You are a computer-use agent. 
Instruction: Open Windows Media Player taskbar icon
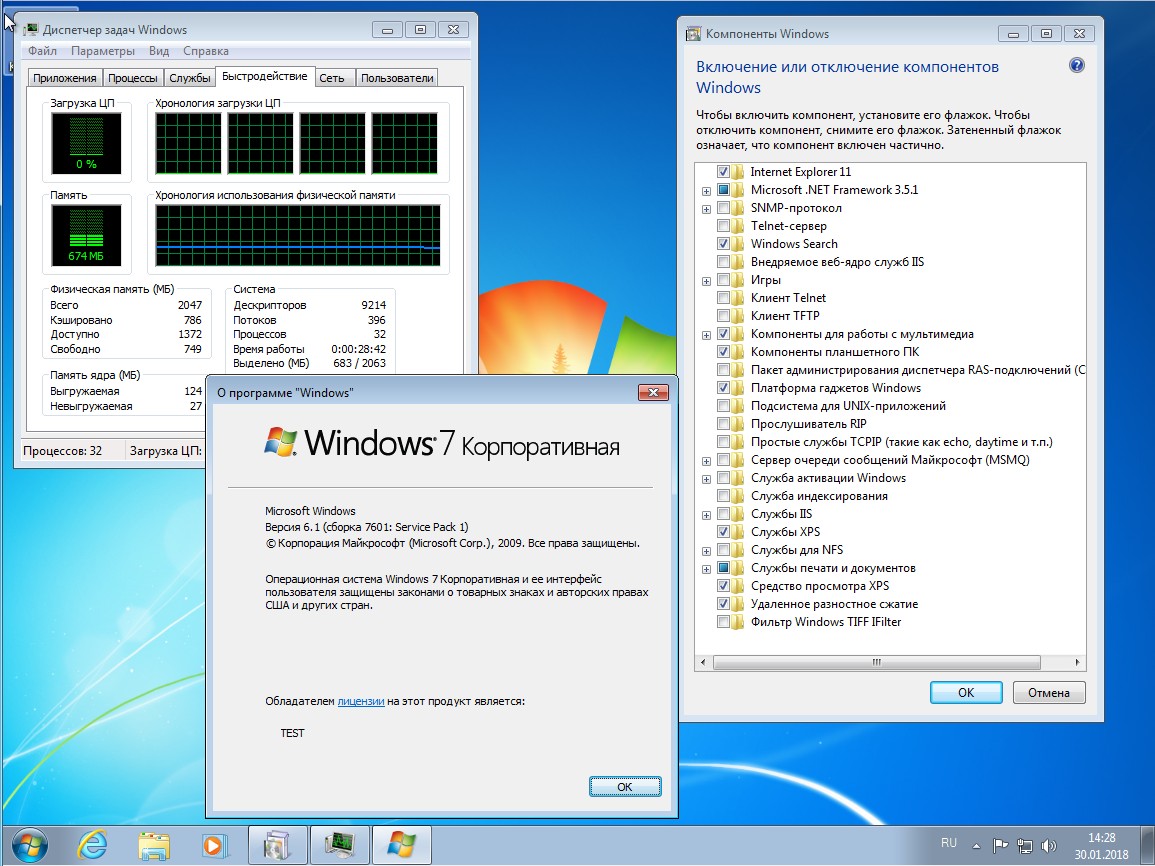(x=215, y=845)
